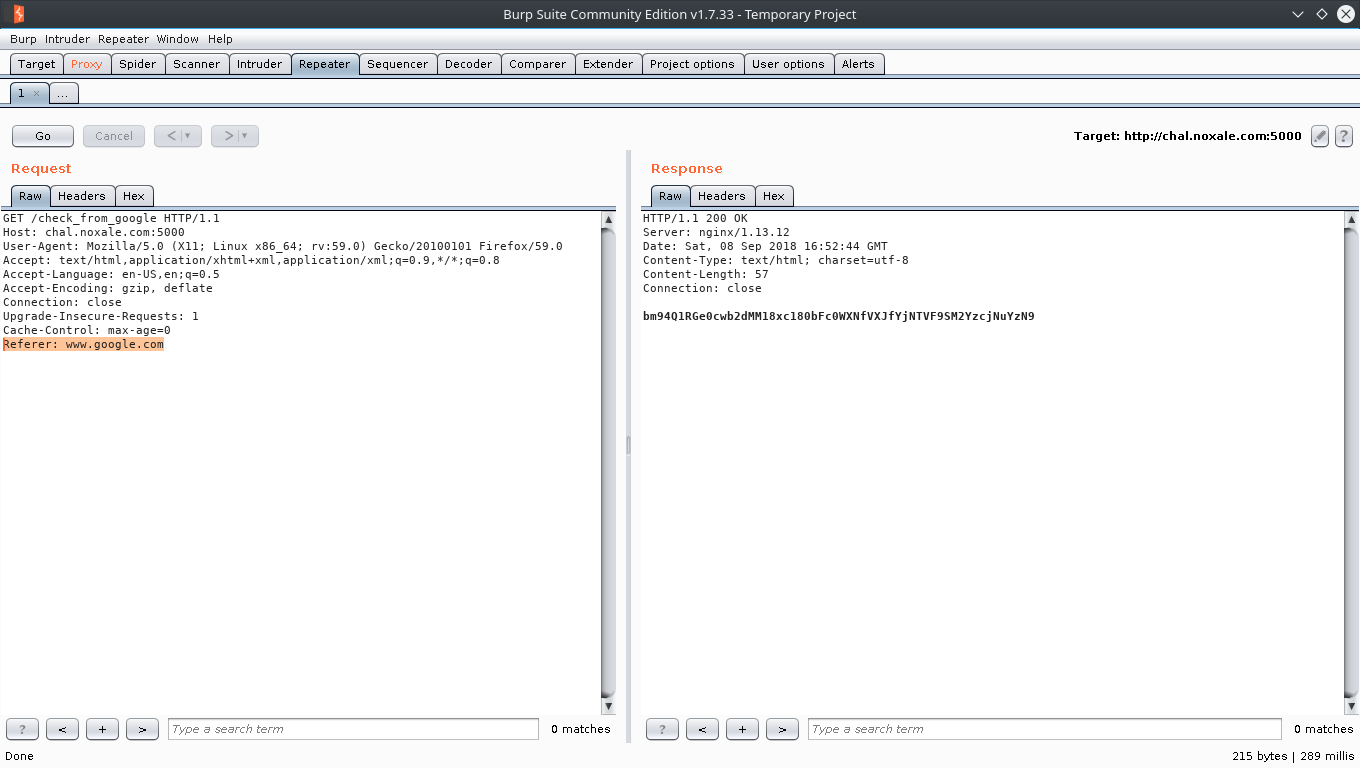Switch response to Hex view
This screenshot has width=1360, height=768.
tap(773, 196)
